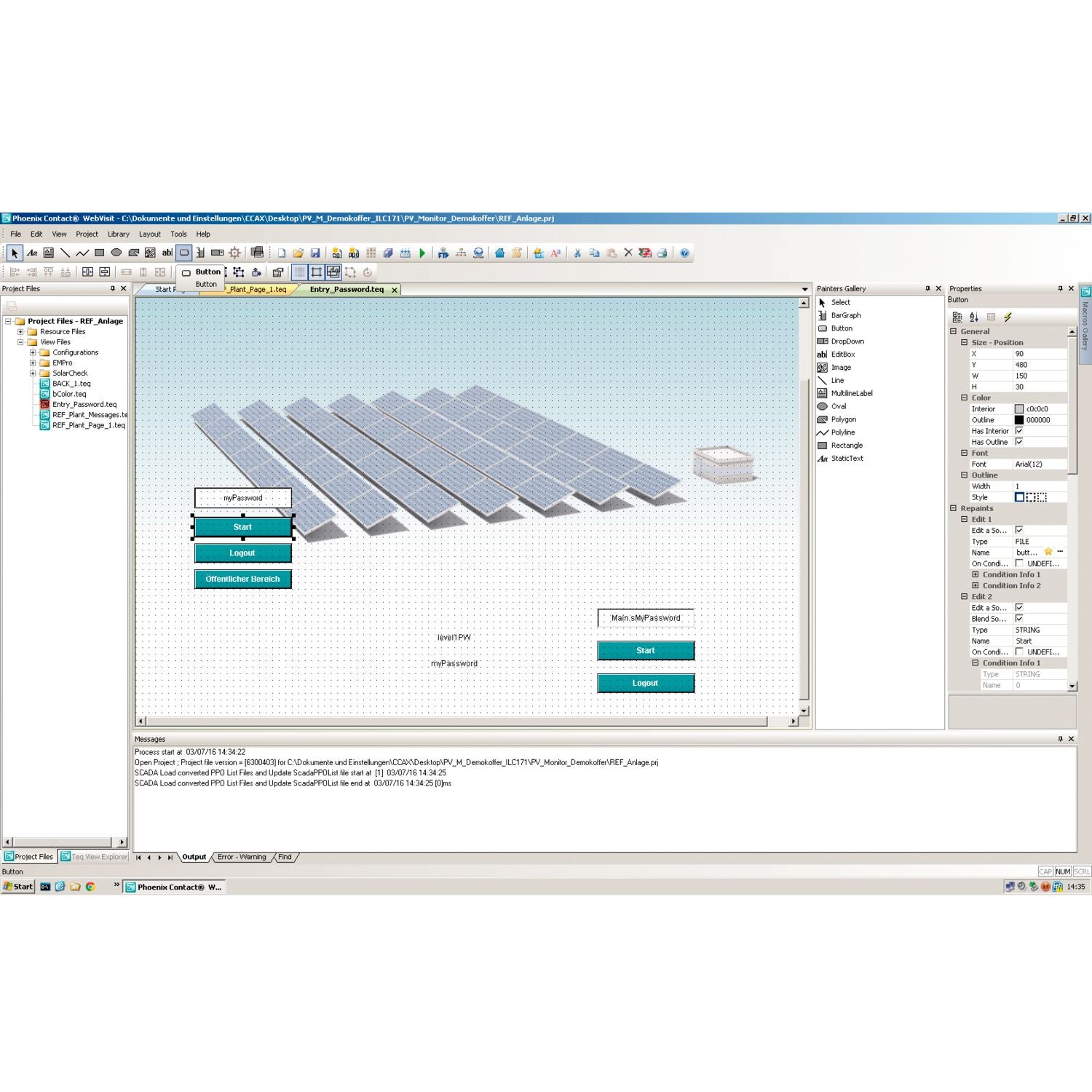Click the scissors Cut icon

pyautogui.click(x=577, y=253)
